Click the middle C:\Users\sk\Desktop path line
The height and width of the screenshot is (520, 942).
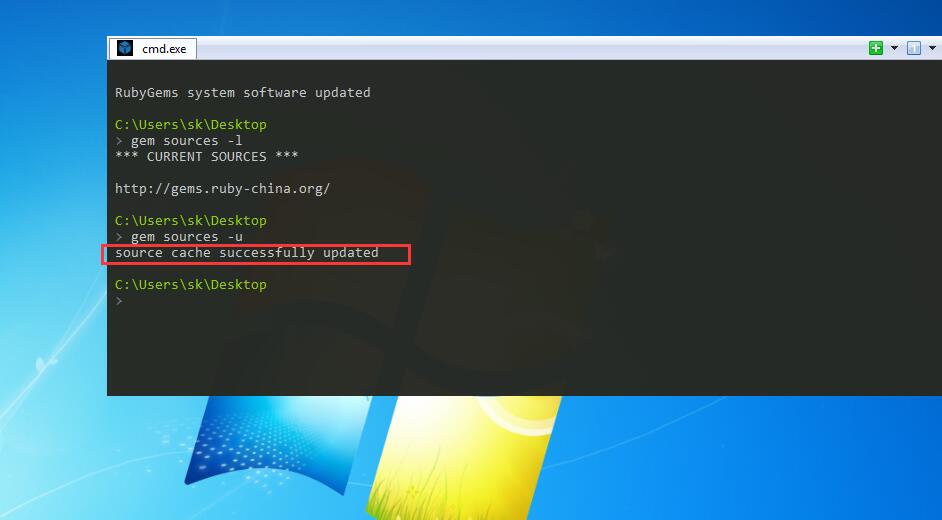point(191,221)
